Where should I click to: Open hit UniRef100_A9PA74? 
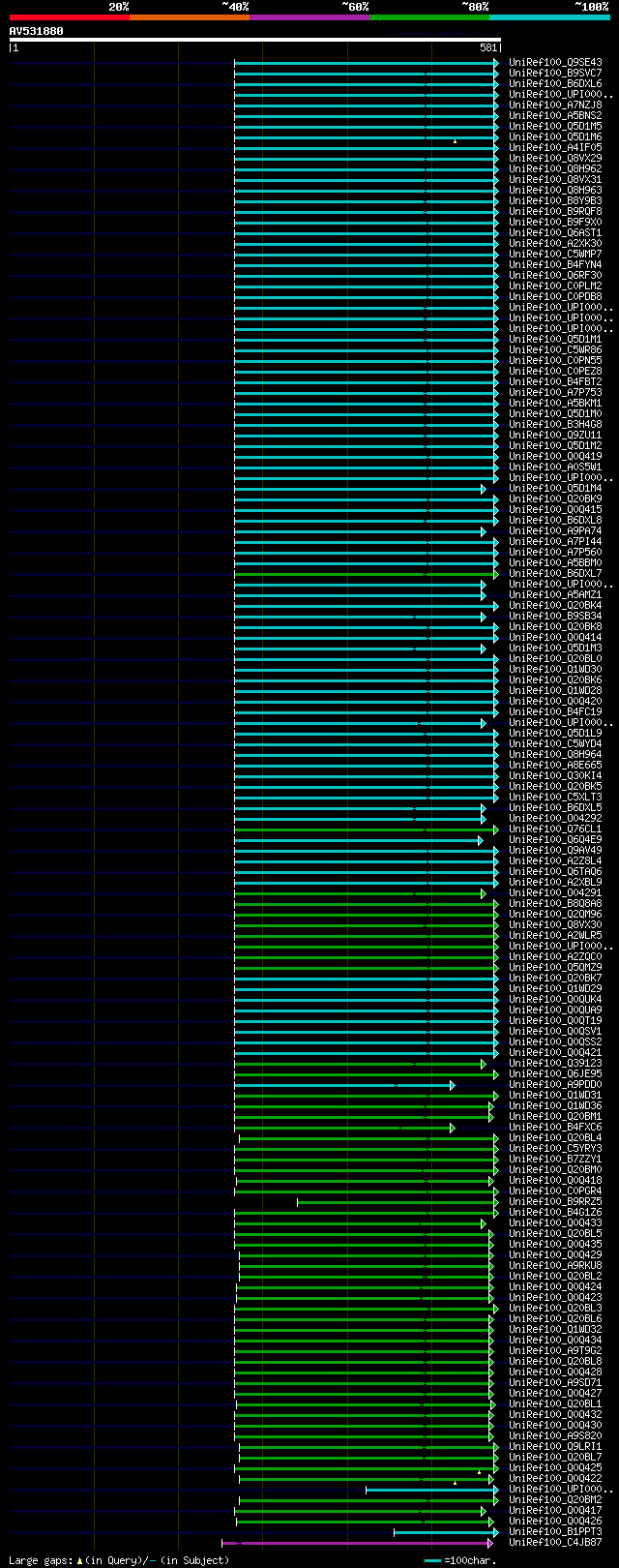[x=555, y=531]
